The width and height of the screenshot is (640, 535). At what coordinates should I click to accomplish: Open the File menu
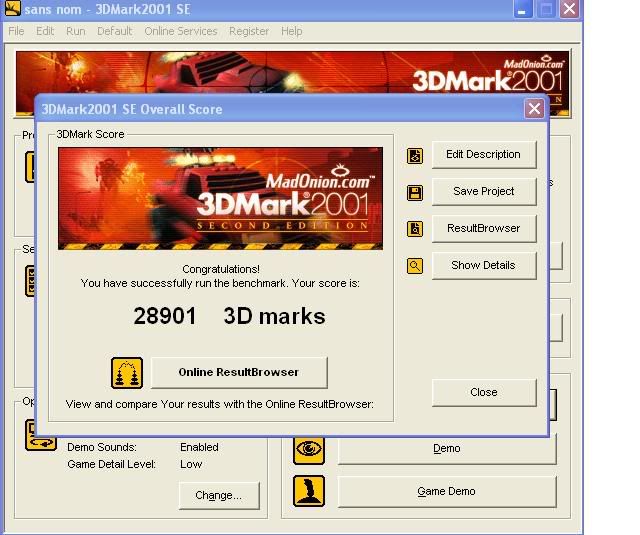click(x=16, y=31)
